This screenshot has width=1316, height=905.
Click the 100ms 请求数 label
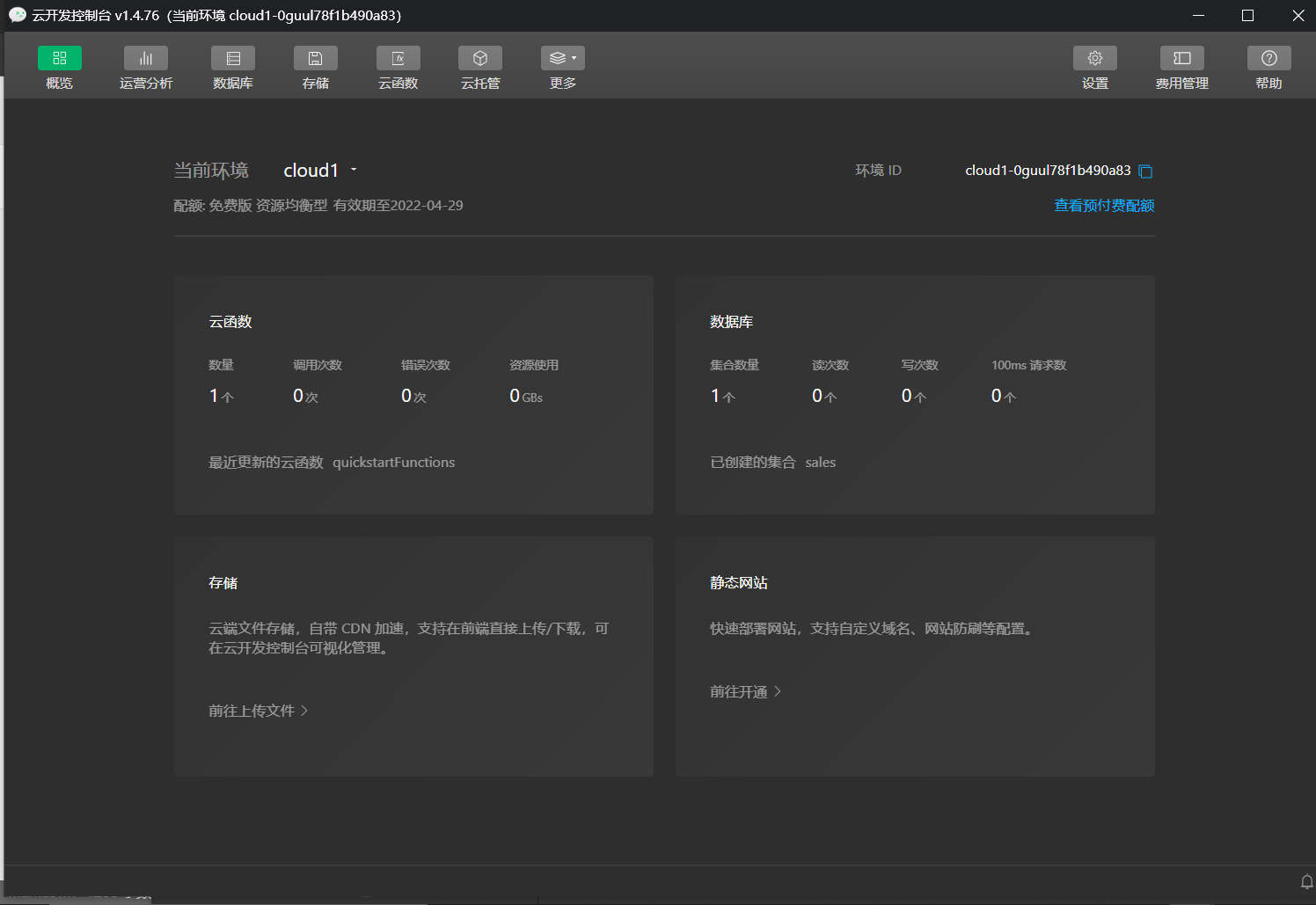tap(1029, 365)
